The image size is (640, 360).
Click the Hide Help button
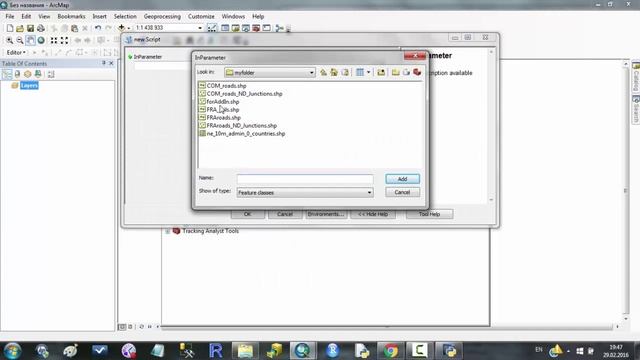click(x=373, y=214)
